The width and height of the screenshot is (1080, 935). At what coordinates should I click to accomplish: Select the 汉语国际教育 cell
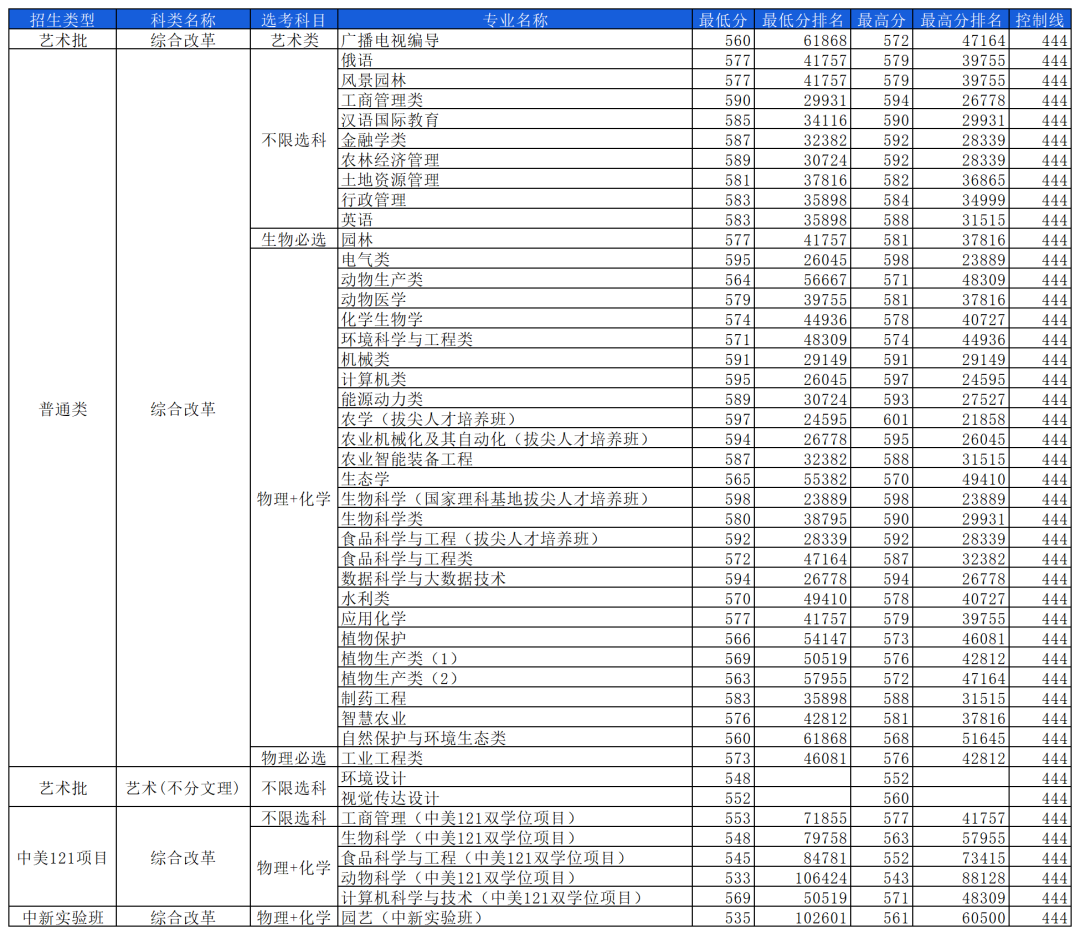click(515, 120)
